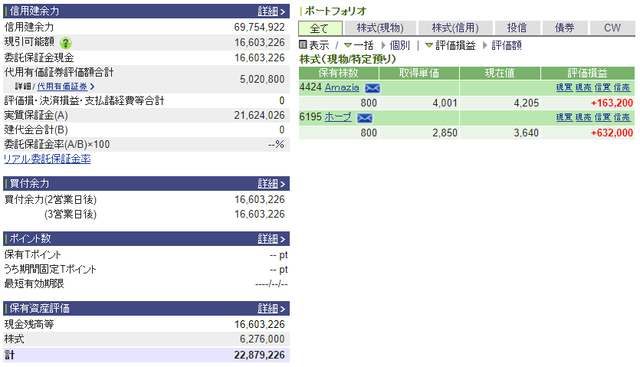Click 信買 in the ホープ row
The width and height of the screenshot is (640, 367).
602,118
